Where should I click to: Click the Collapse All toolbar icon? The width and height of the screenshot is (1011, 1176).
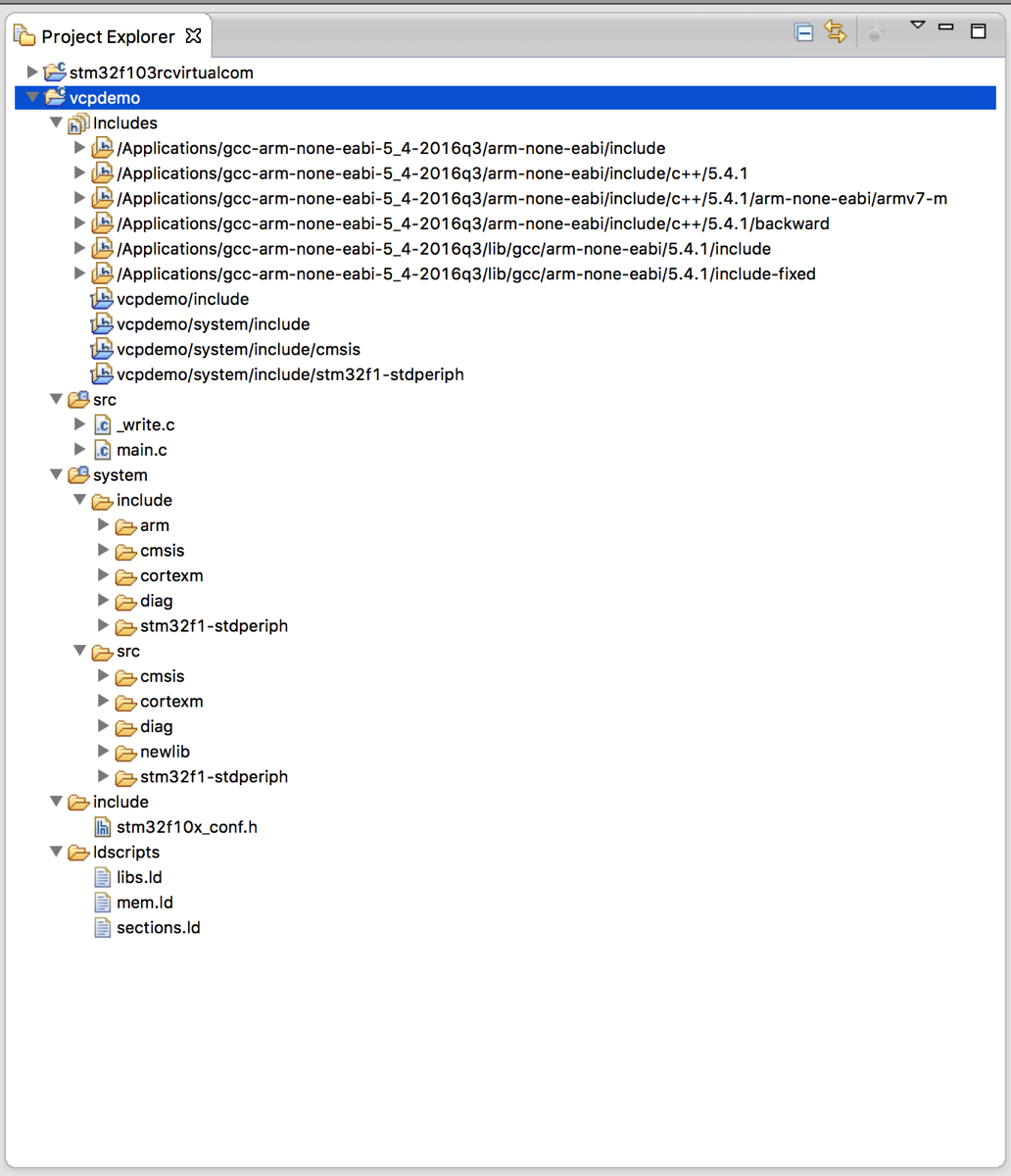click(x=804, y=32)
